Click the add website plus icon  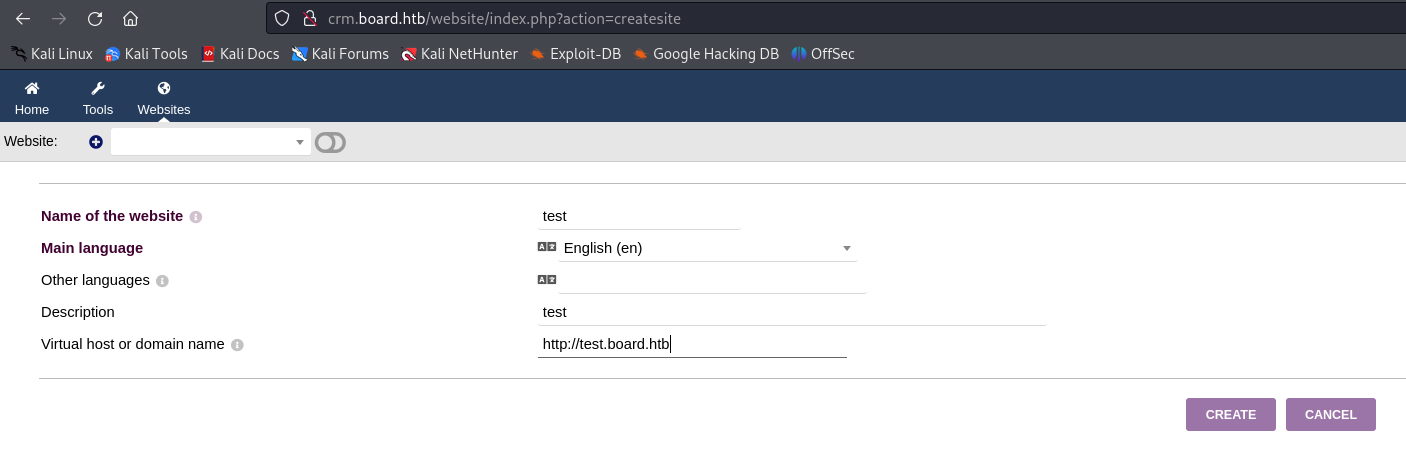(96, 142)
